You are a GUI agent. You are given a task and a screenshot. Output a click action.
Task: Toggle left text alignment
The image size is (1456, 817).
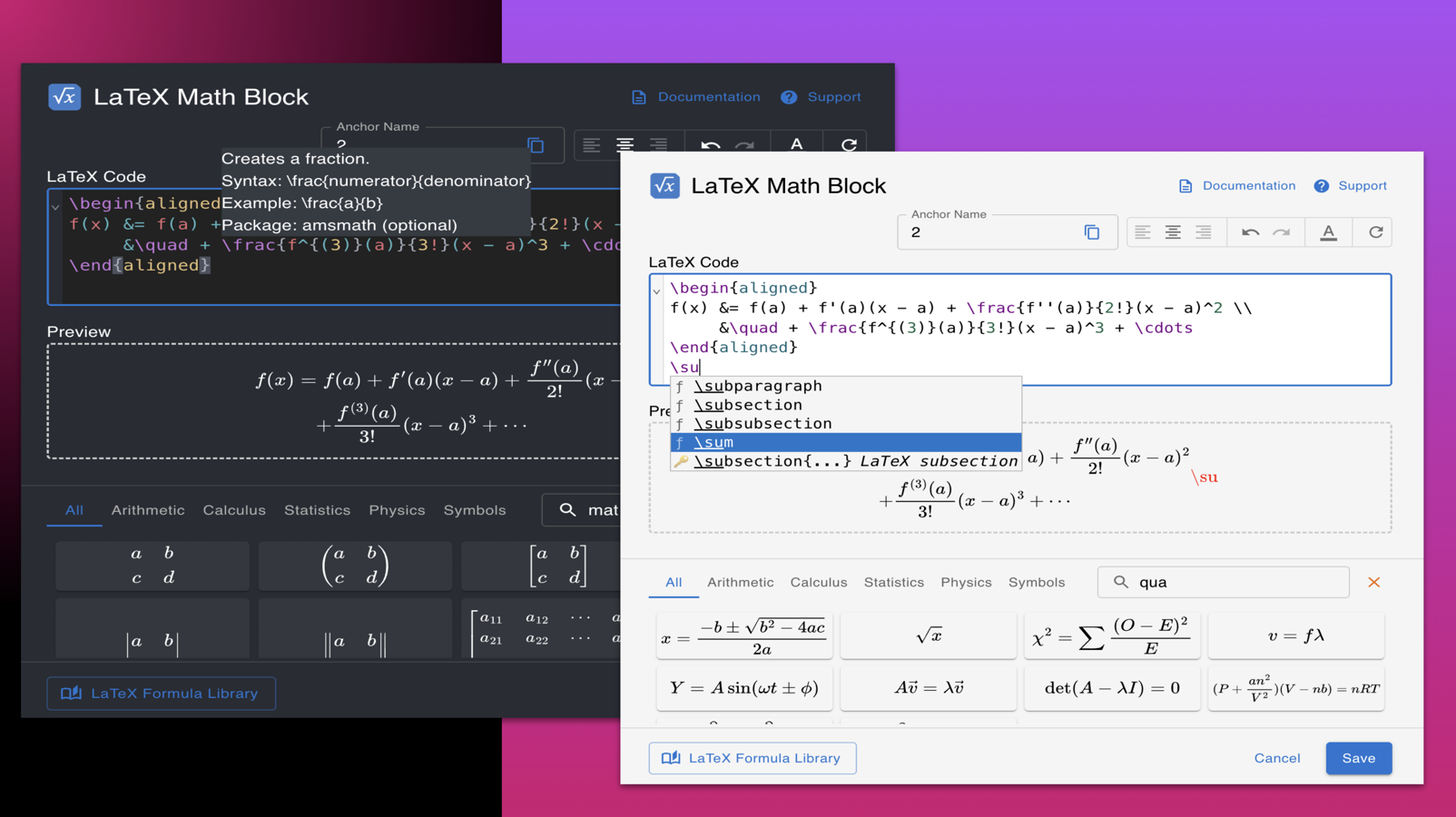coord(1142,231)
